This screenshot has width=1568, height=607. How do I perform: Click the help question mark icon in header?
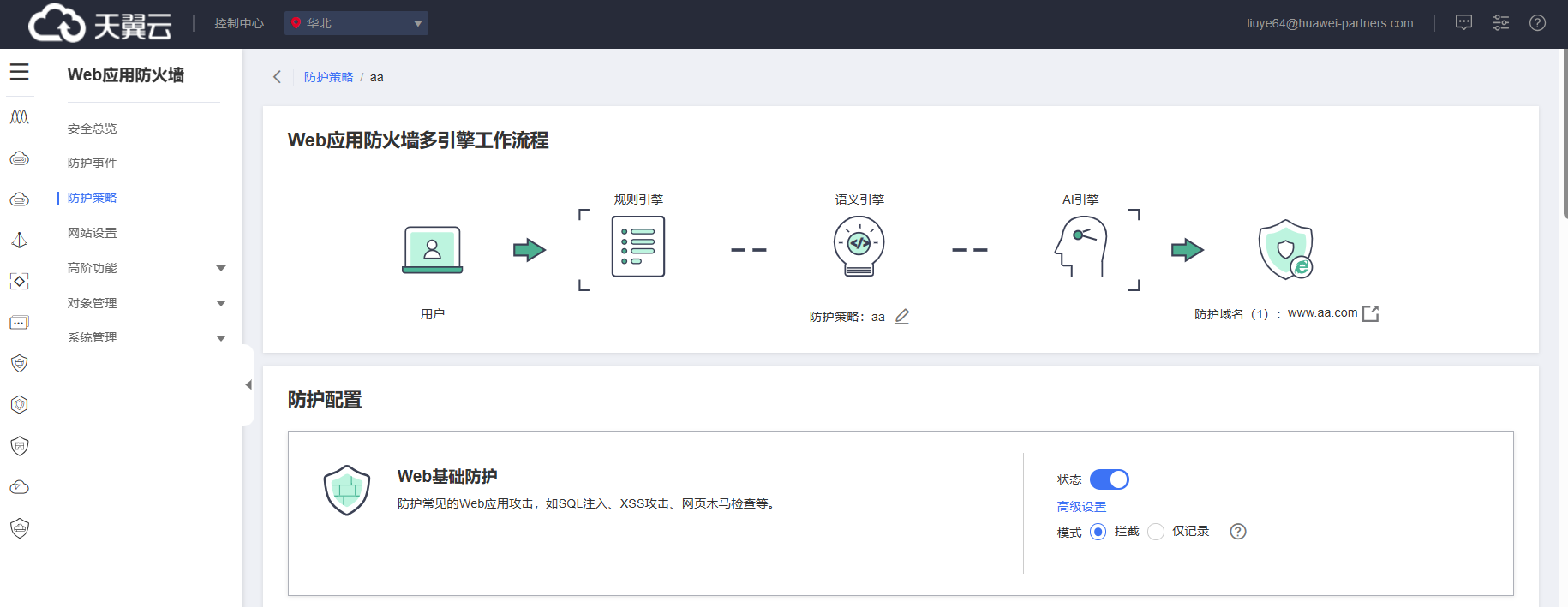[1537, 23]
